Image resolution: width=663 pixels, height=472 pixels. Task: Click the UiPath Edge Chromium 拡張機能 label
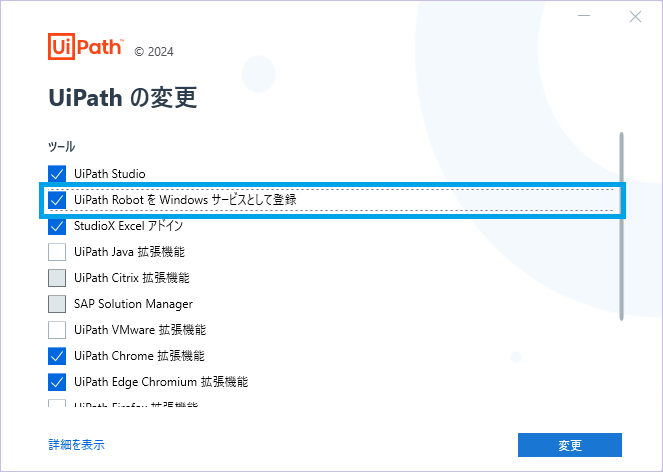161,382
